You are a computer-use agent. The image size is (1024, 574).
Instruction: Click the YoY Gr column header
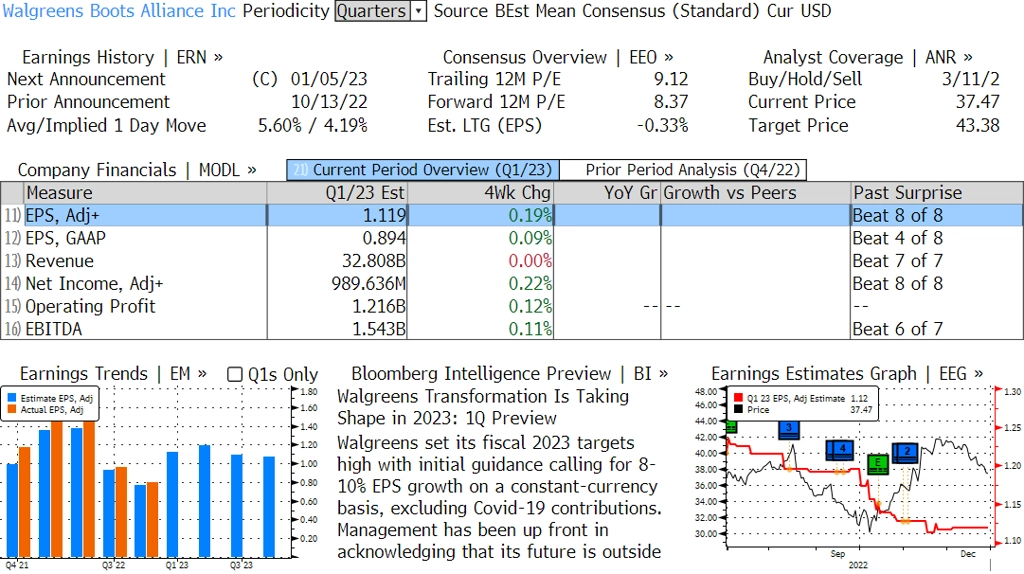(607, 193)
